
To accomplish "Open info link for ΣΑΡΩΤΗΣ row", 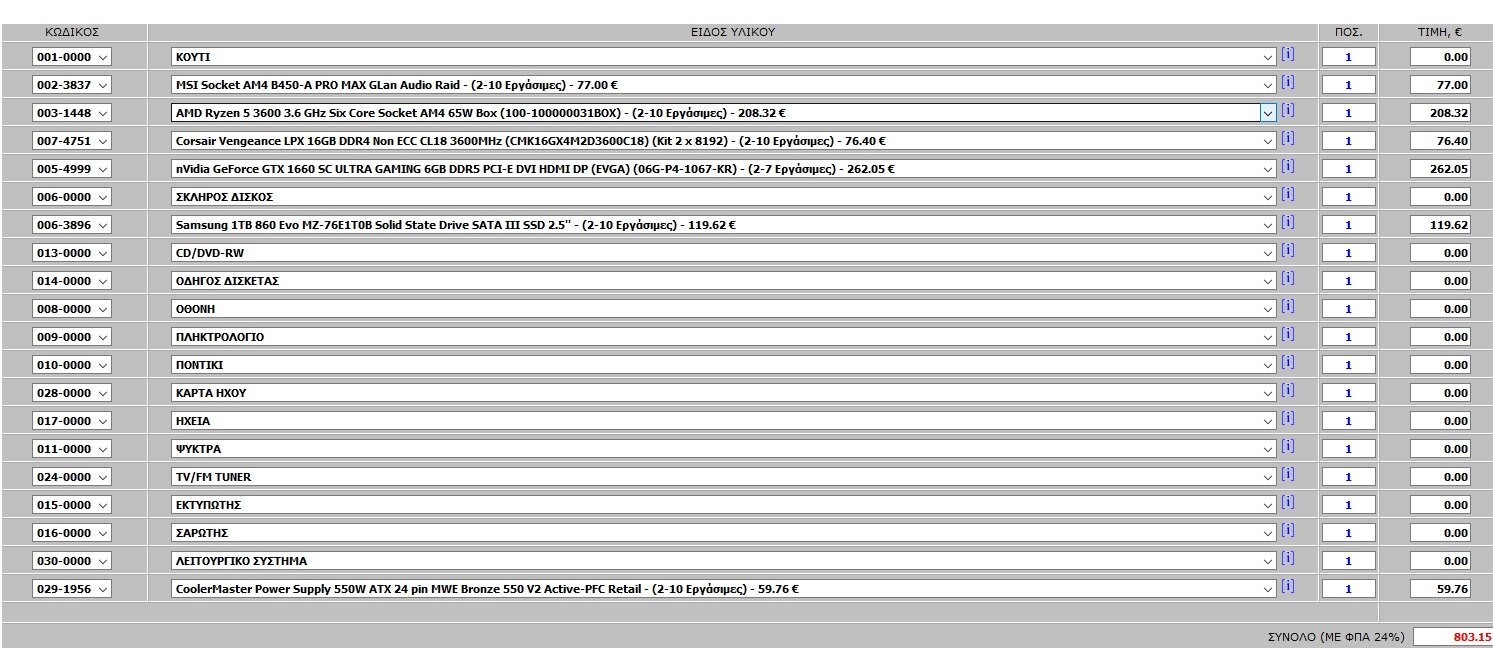I will tap(1288, 531).
